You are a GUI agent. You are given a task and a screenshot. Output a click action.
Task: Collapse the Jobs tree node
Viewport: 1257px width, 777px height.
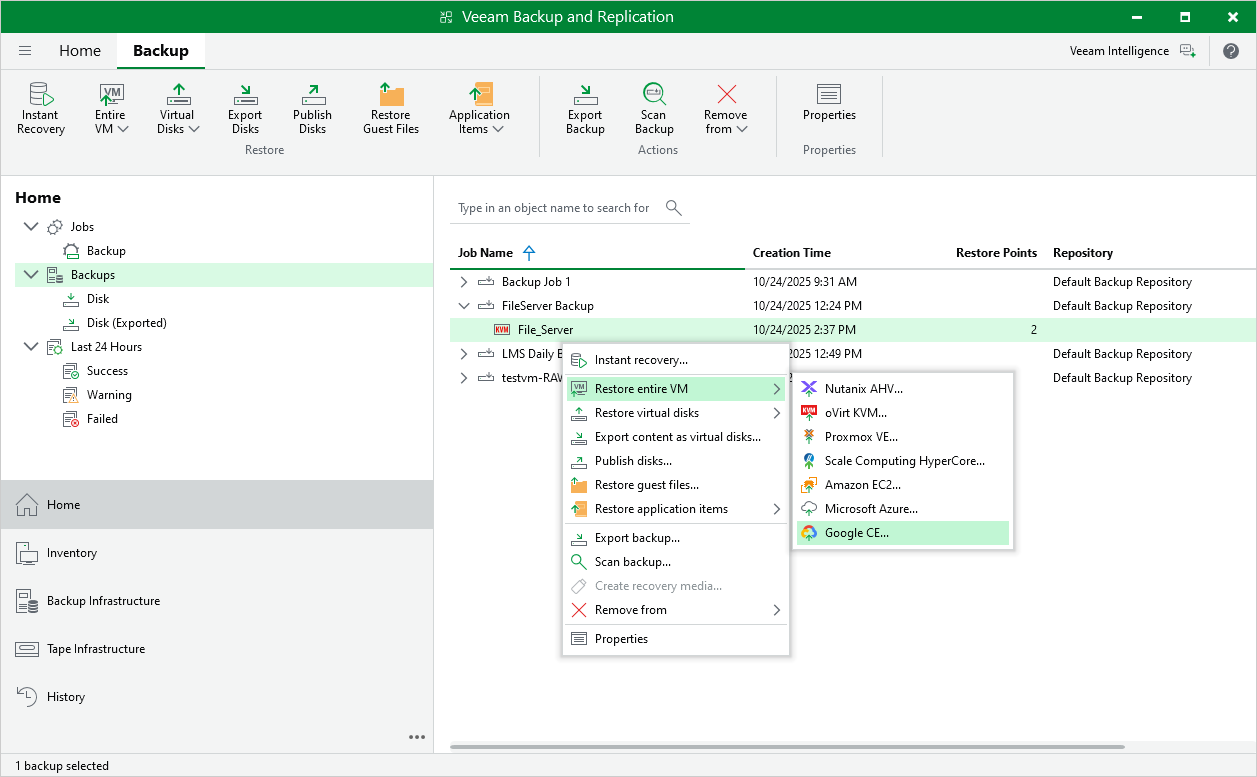[x=30, y=227]
